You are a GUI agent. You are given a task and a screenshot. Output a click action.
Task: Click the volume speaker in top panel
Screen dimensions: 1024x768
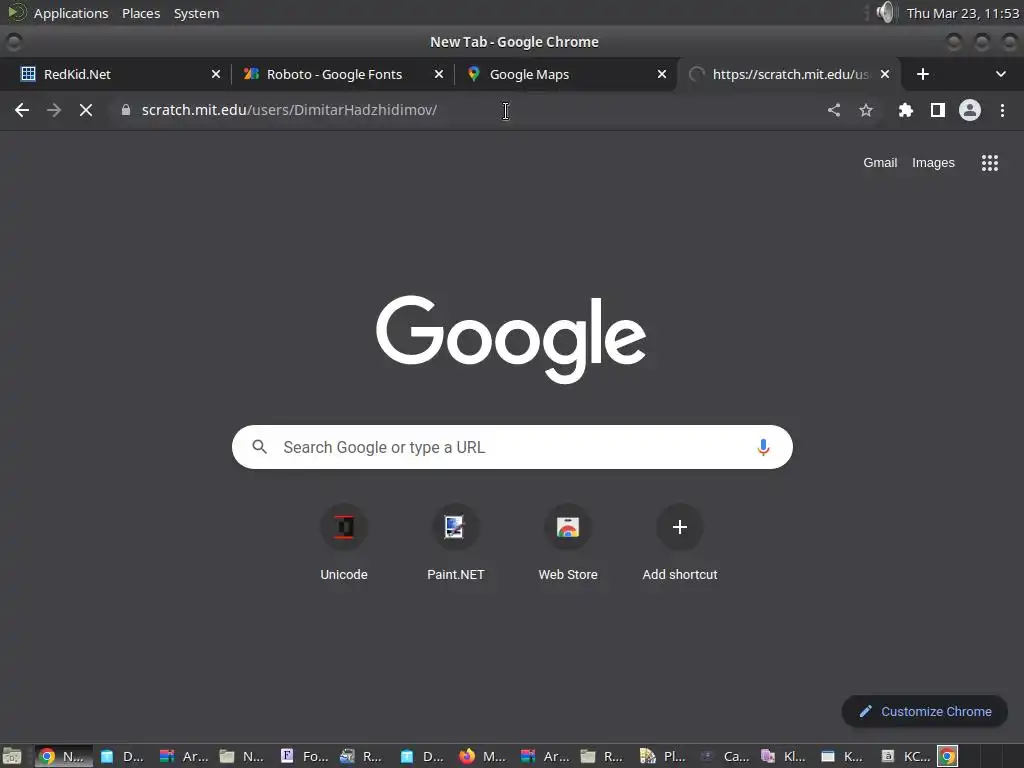coord(886,12)
